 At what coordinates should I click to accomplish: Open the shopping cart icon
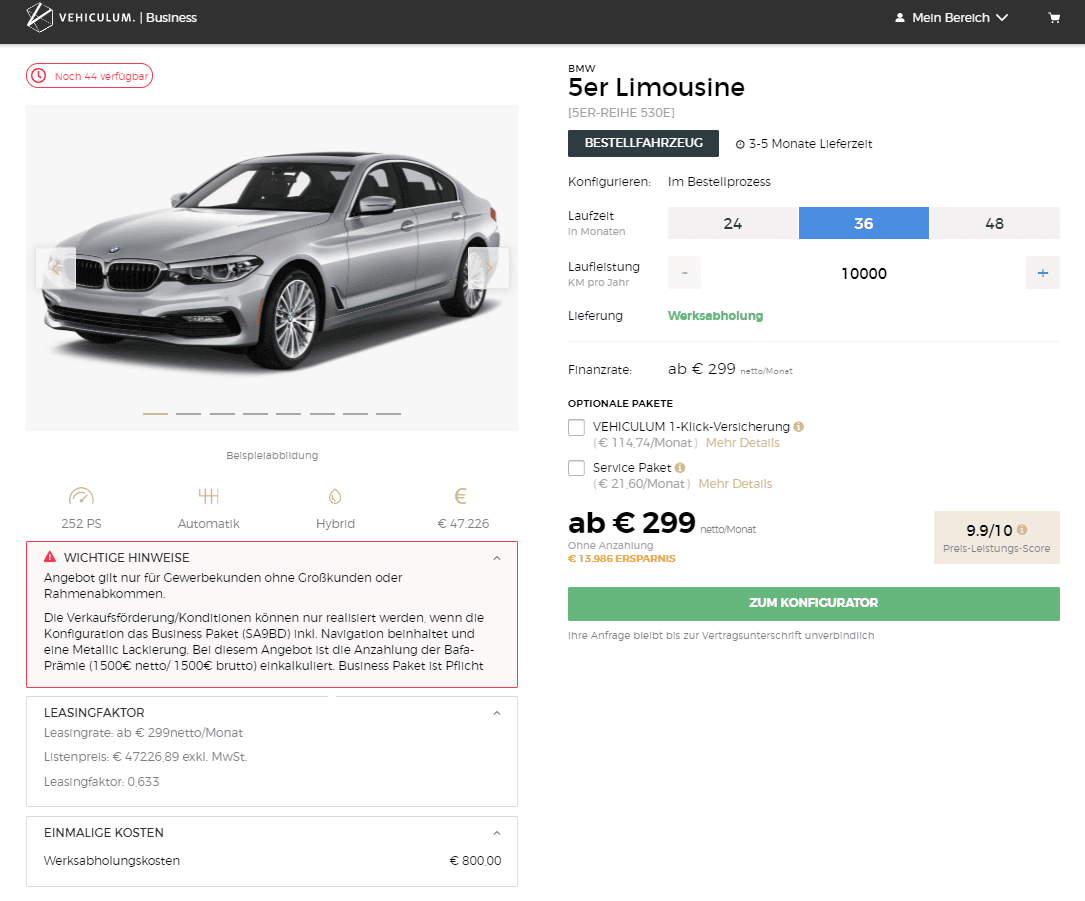[x=1054, y=18]
